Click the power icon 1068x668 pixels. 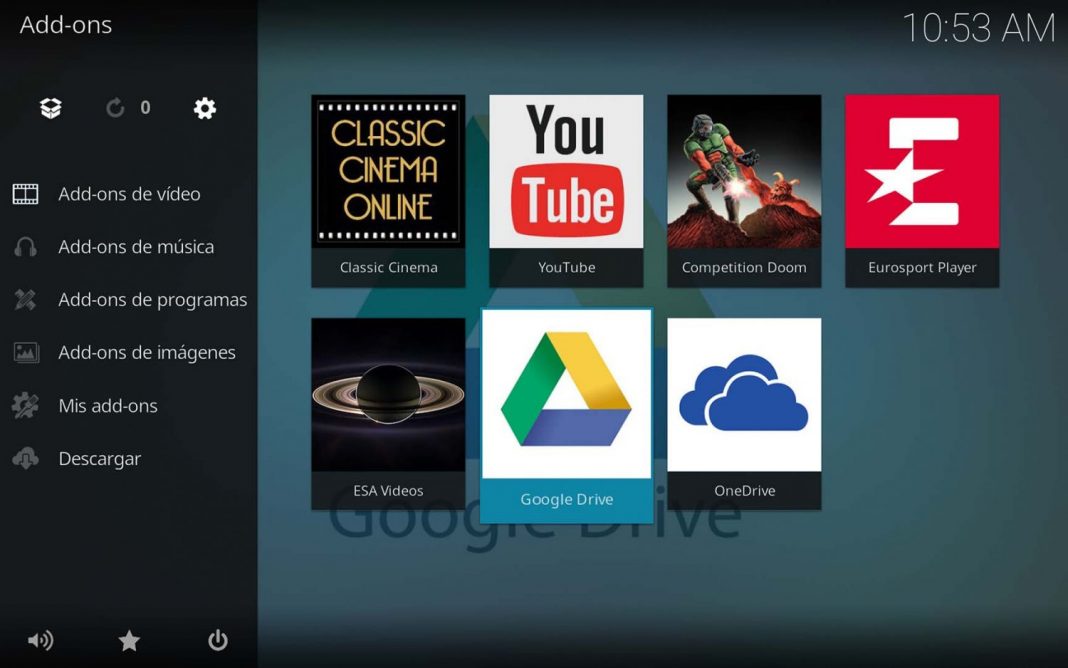point(217,641)
